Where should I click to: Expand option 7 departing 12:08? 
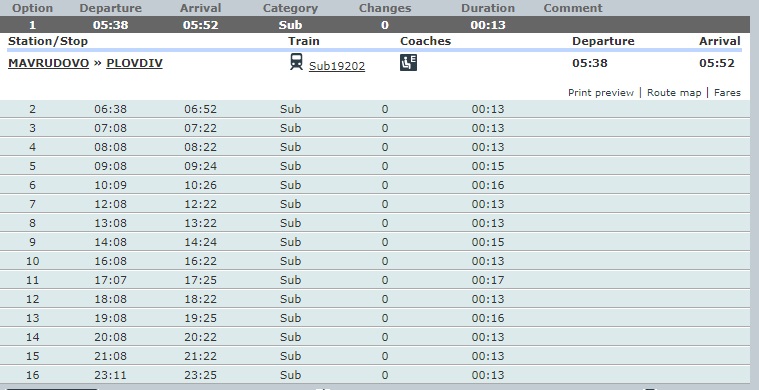[x=375, y=204]
